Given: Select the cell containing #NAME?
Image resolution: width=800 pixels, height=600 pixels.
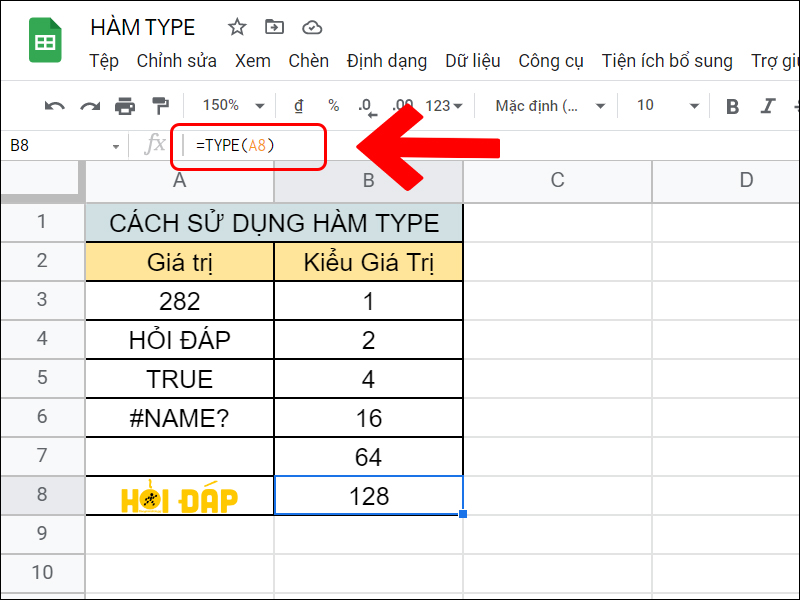Looking at the screenshot, I should [180, 418].
